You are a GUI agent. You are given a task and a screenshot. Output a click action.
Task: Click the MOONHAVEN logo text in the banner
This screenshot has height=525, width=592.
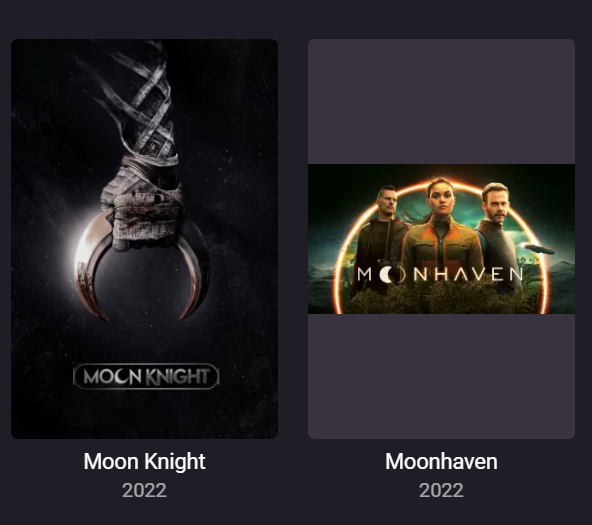pyautogui.click(x=440, y=275)
